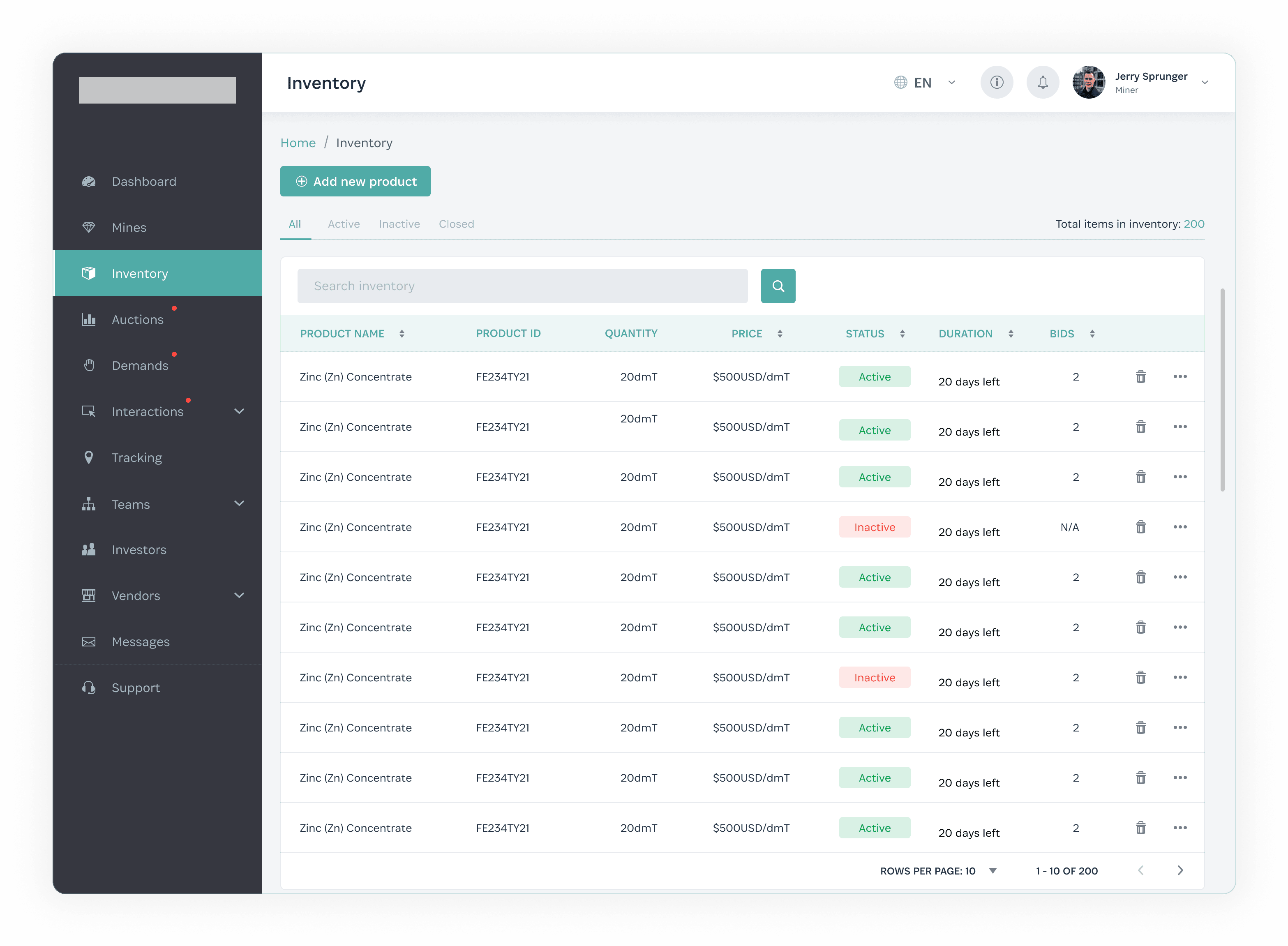1288x946 pixels.
Task: Click the notification bell icon
Action: point(1042,83)
